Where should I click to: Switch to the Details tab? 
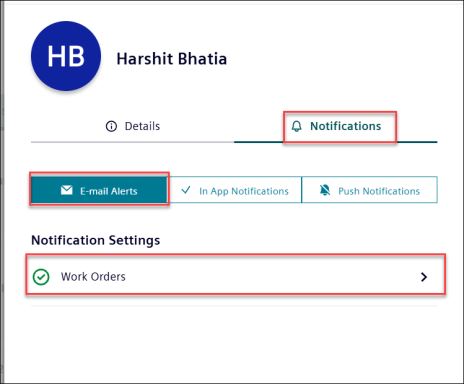click(x=133, y=126)
